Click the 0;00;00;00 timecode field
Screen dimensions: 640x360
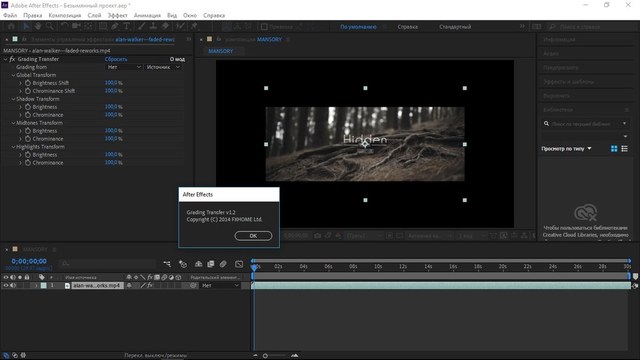pyautogui.click(x=29, y=261)
